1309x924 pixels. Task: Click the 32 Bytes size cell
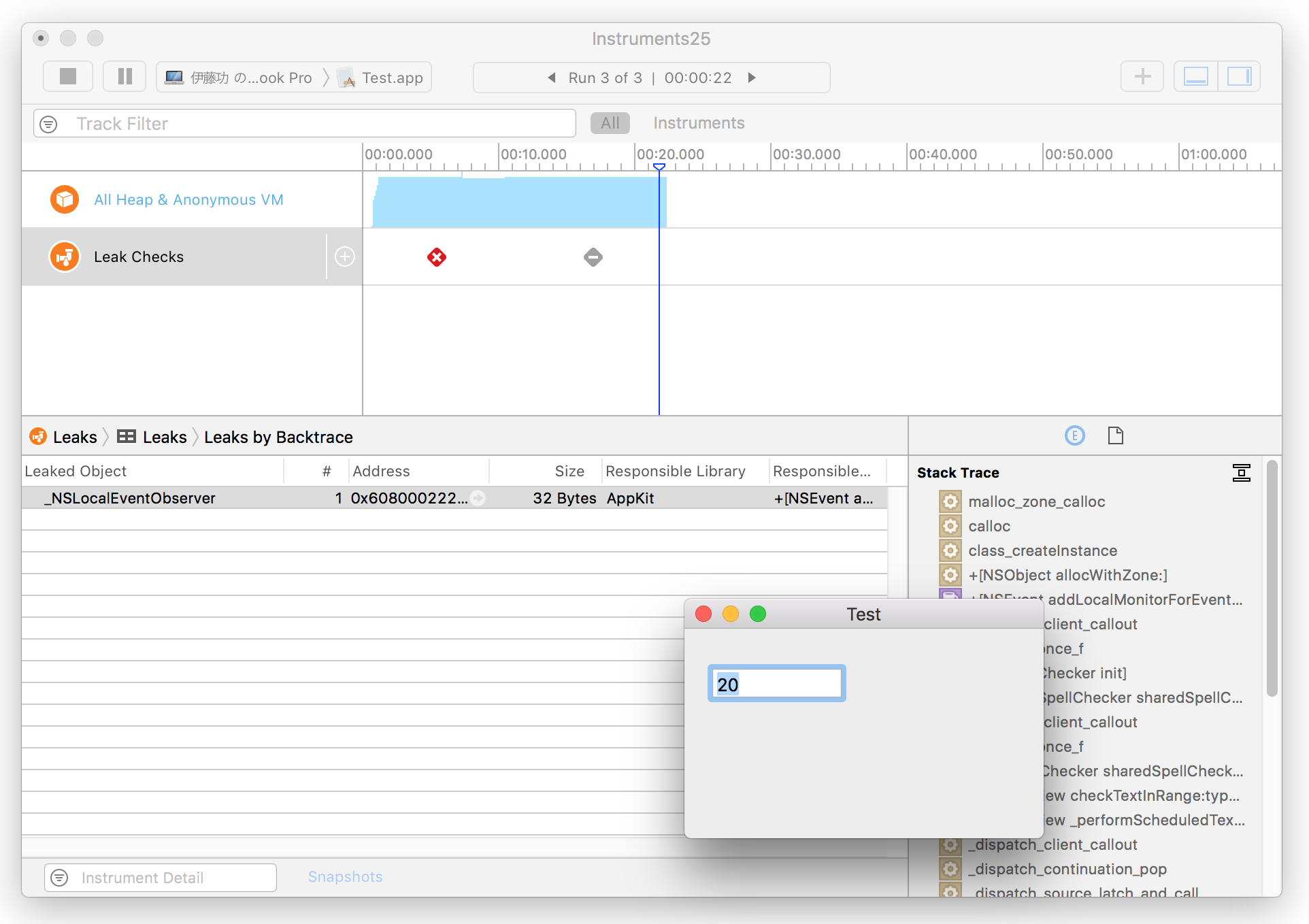564,498
